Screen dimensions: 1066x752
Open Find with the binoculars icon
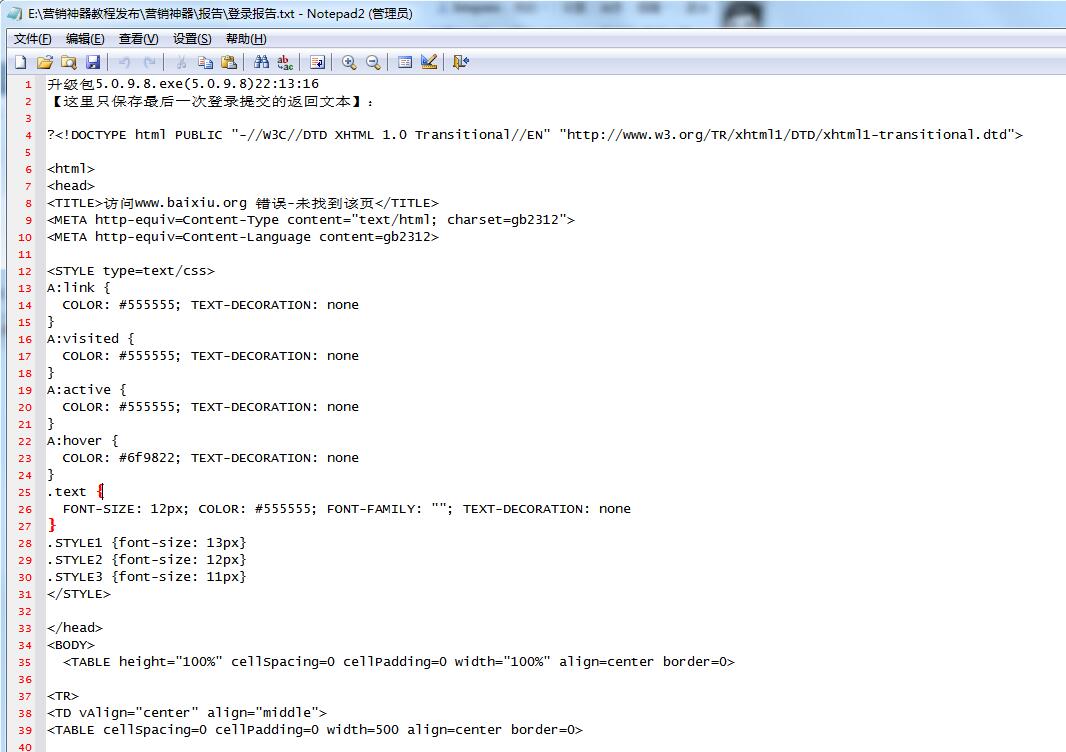(261, 62)
